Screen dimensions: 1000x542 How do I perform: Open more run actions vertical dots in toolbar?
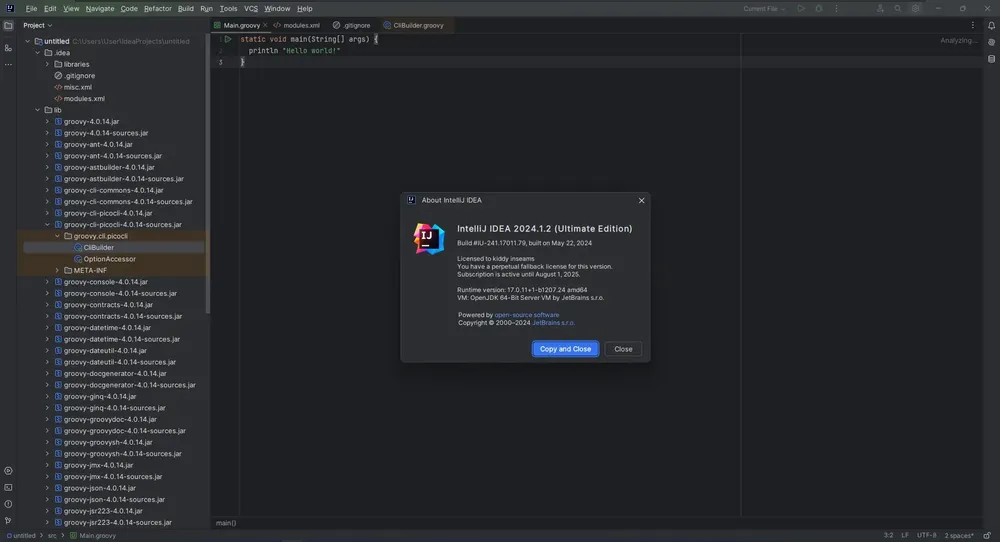[837, 8]
